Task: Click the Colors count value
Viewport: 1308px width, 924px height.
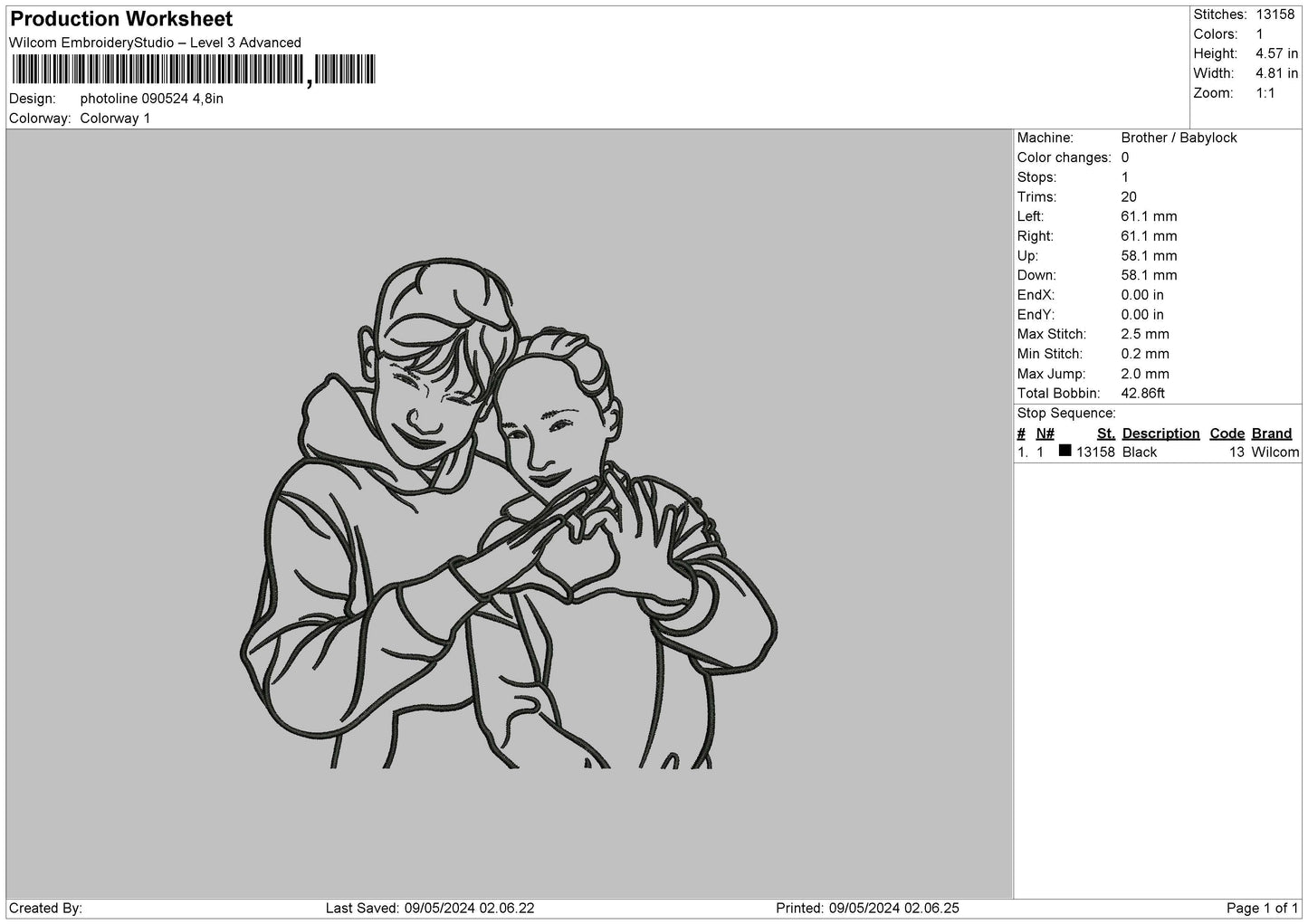Action: point(1259,34)
